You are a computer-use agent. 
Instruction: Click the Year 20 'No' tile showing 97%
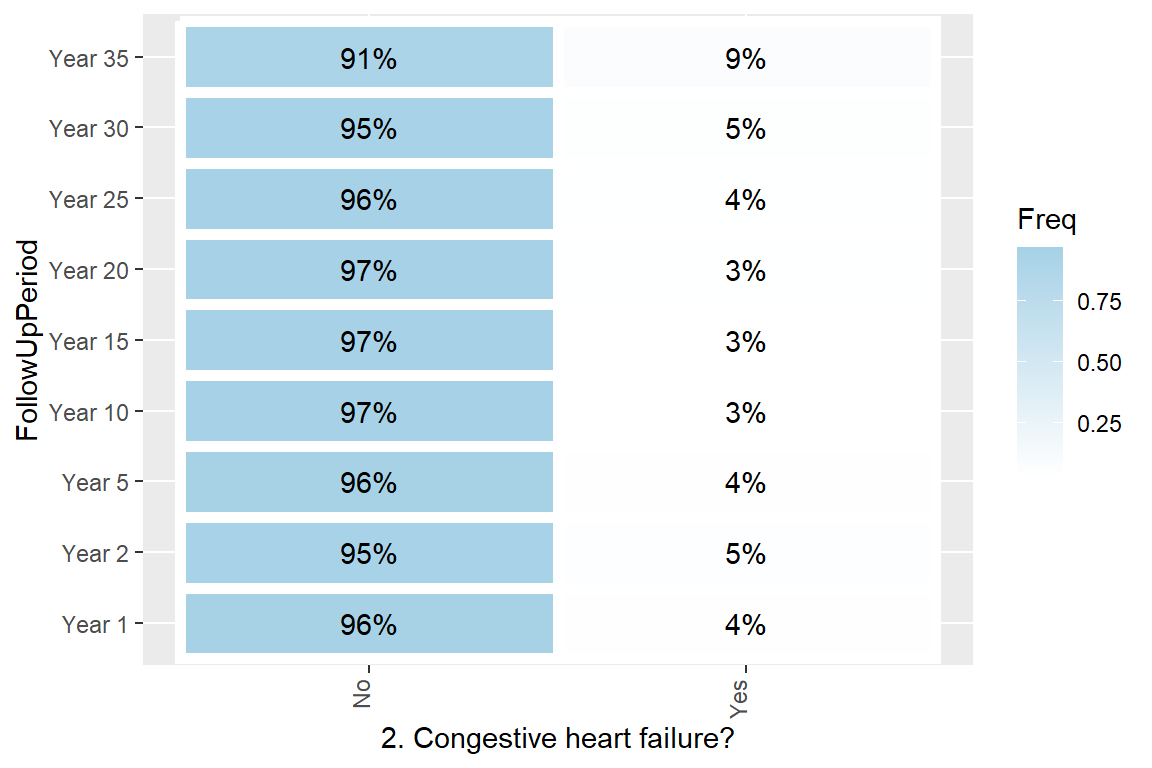tap(369, 270)
